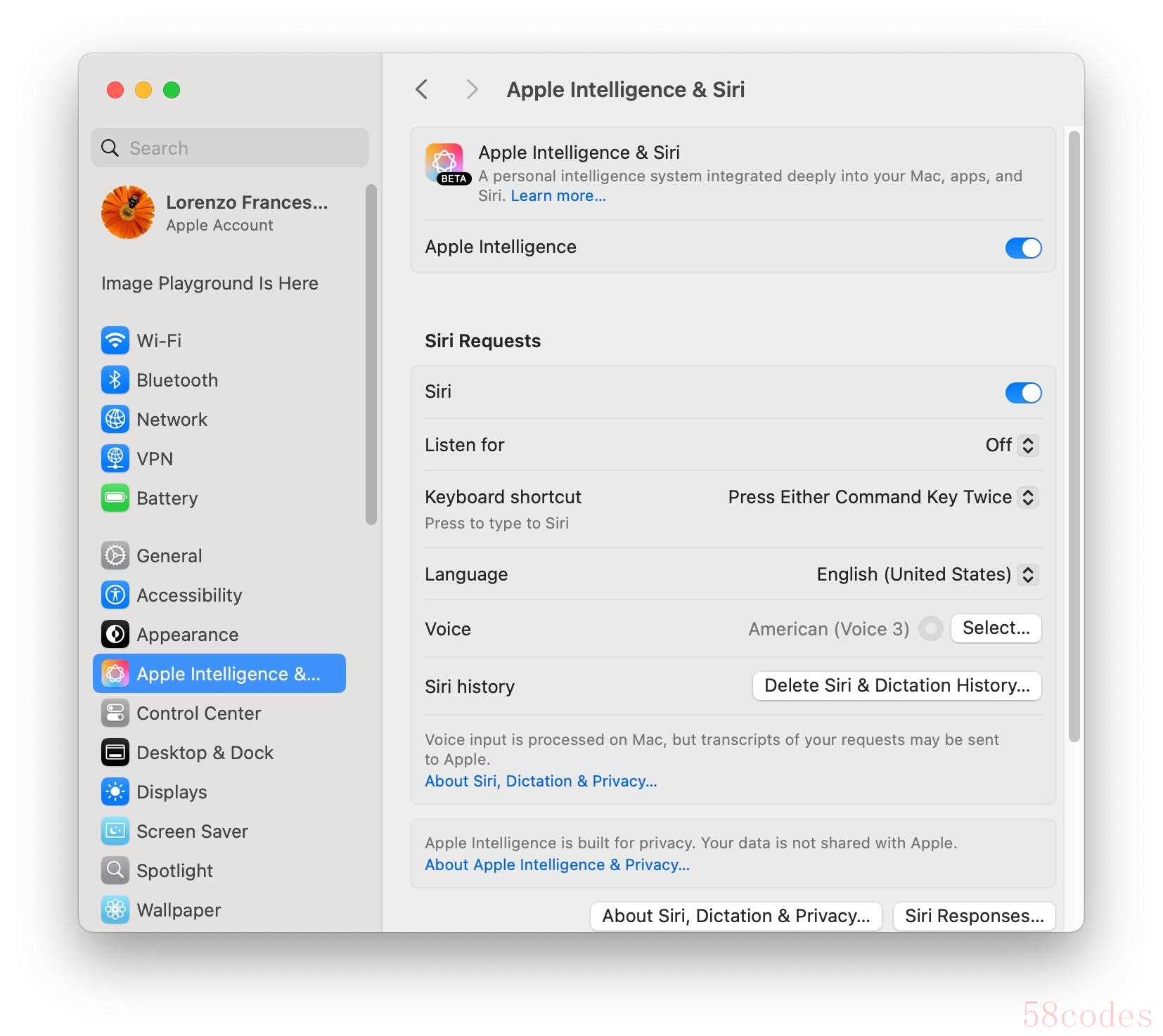
Task: Change the Language dropdown selection
Action: click(927, 575)
